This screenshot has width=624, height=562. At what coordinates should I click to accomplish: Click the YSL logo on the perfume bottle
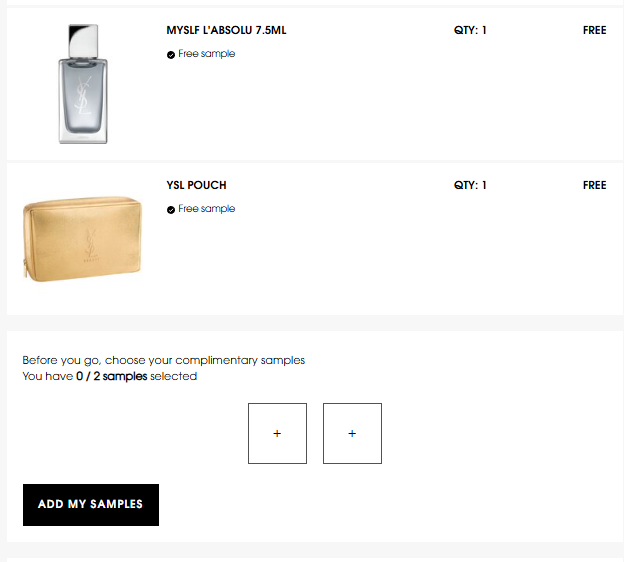(x=83, y=96)
